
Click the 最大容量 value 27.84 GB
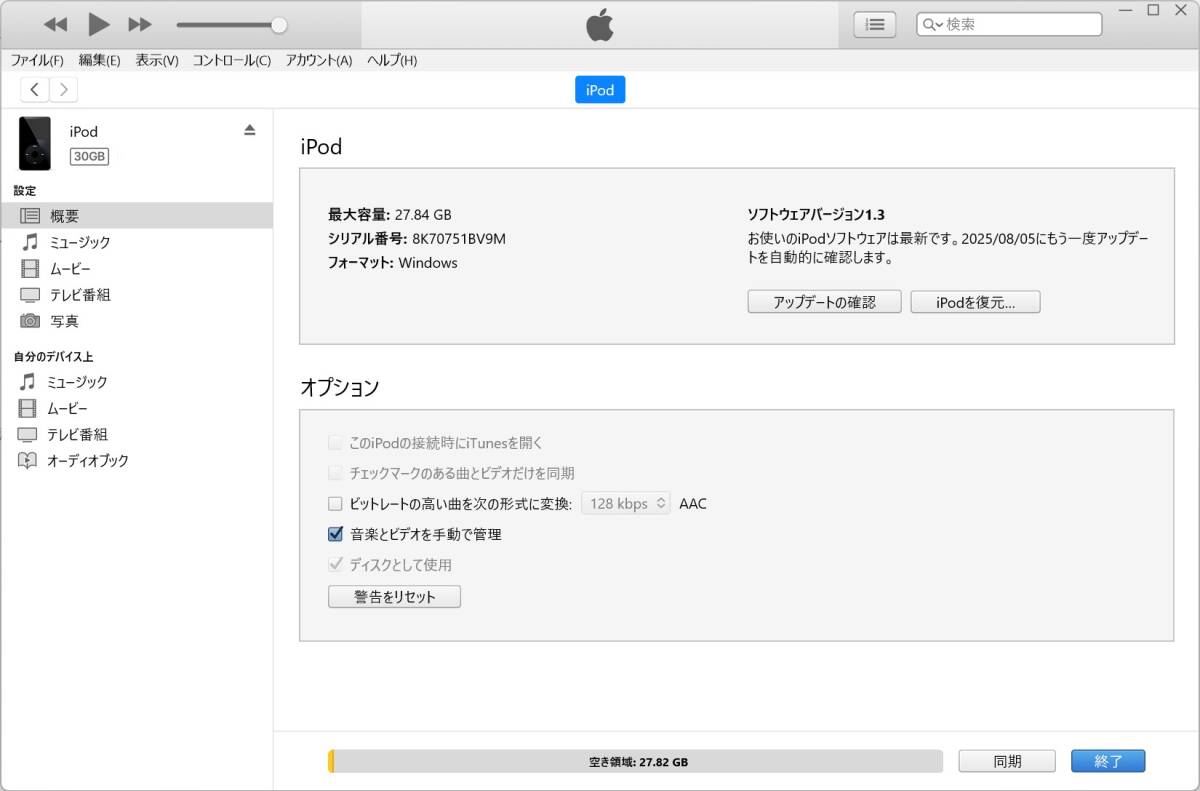tap(423, 214)
